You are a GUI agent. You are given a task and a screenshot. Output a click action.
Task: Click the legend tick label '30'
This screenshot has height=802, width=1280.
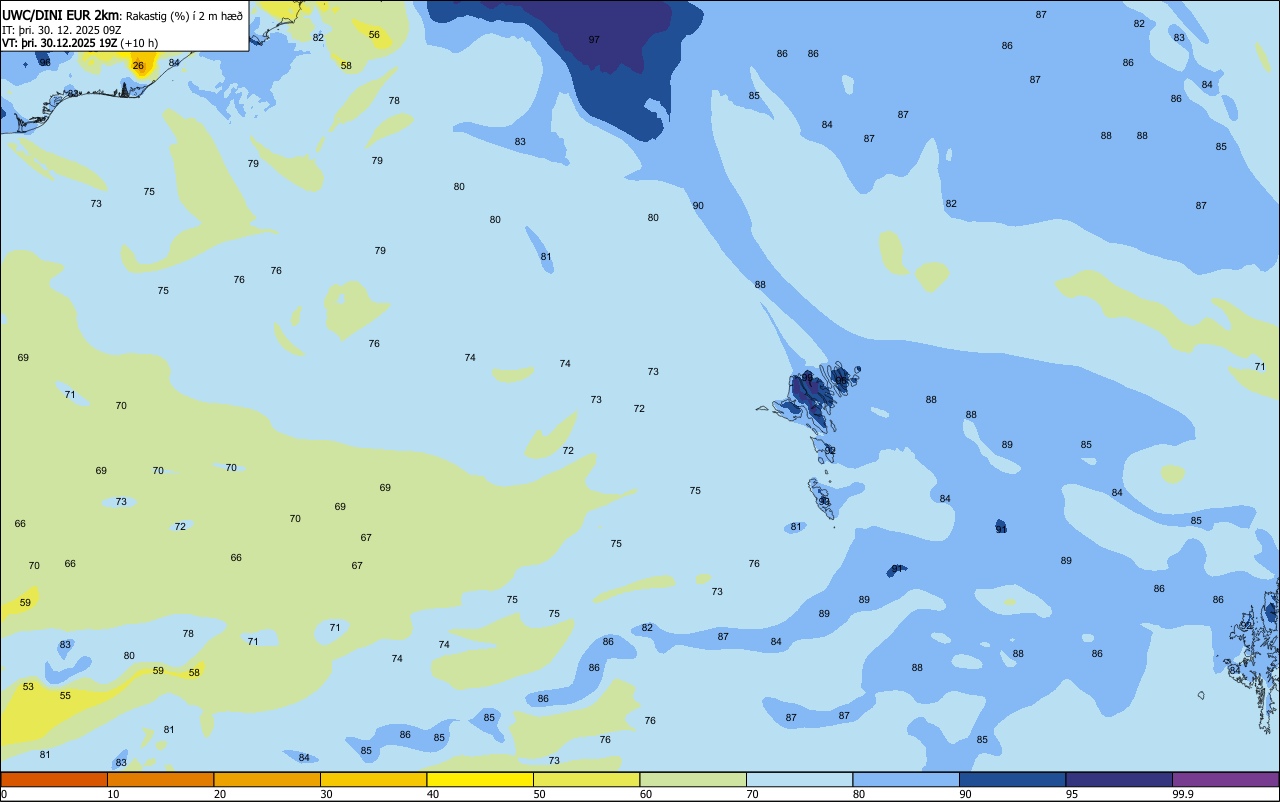click(326, 794)
